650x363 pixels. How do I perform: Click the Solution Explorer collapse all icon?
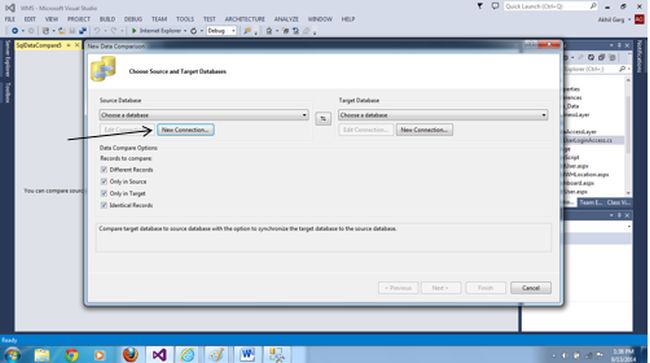coord(601,57)
